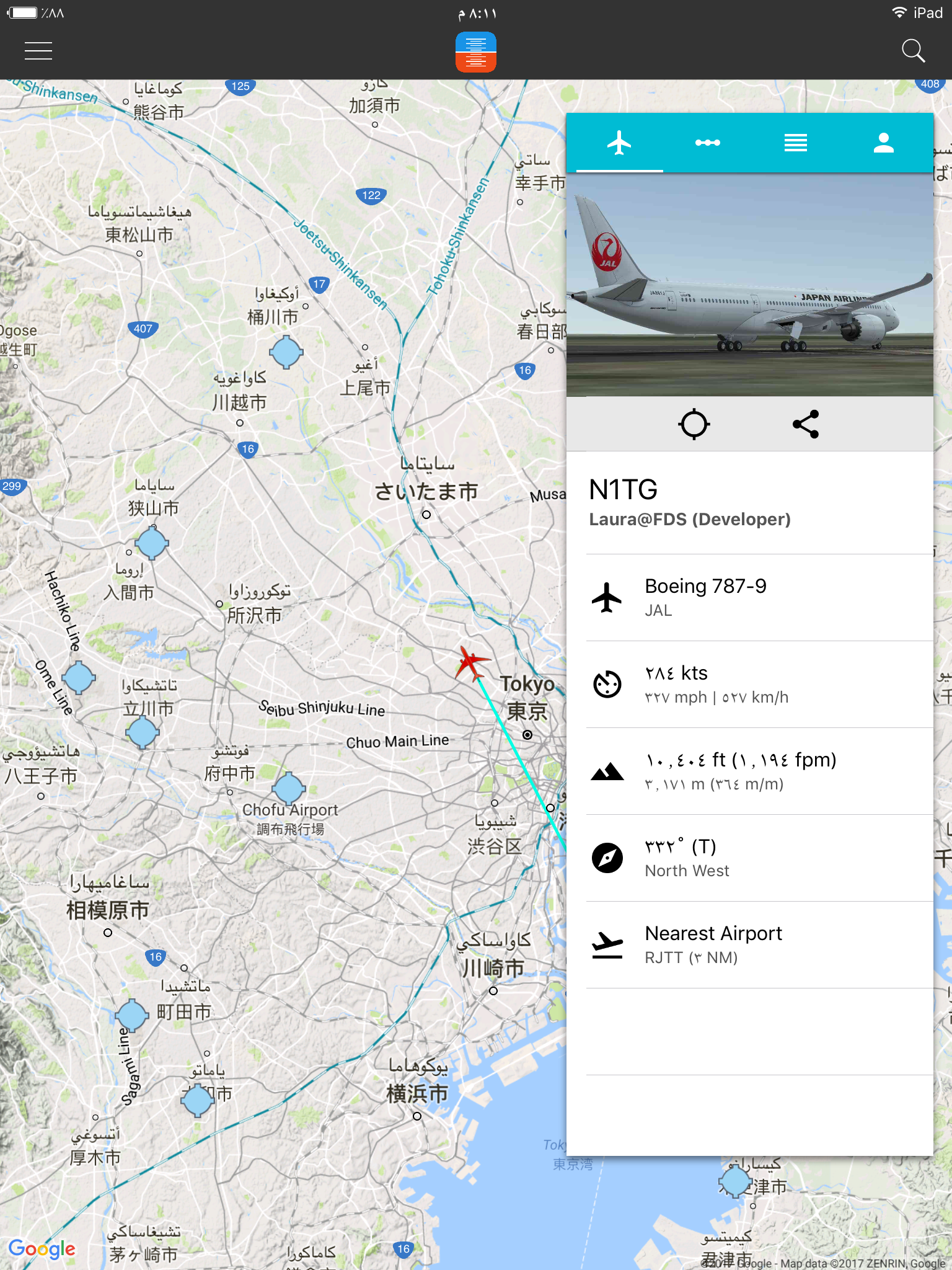Screen dimensions: 952x1270
Task: Center map on aircraft with crosshair icon
Action: click(x=694, y=424)
